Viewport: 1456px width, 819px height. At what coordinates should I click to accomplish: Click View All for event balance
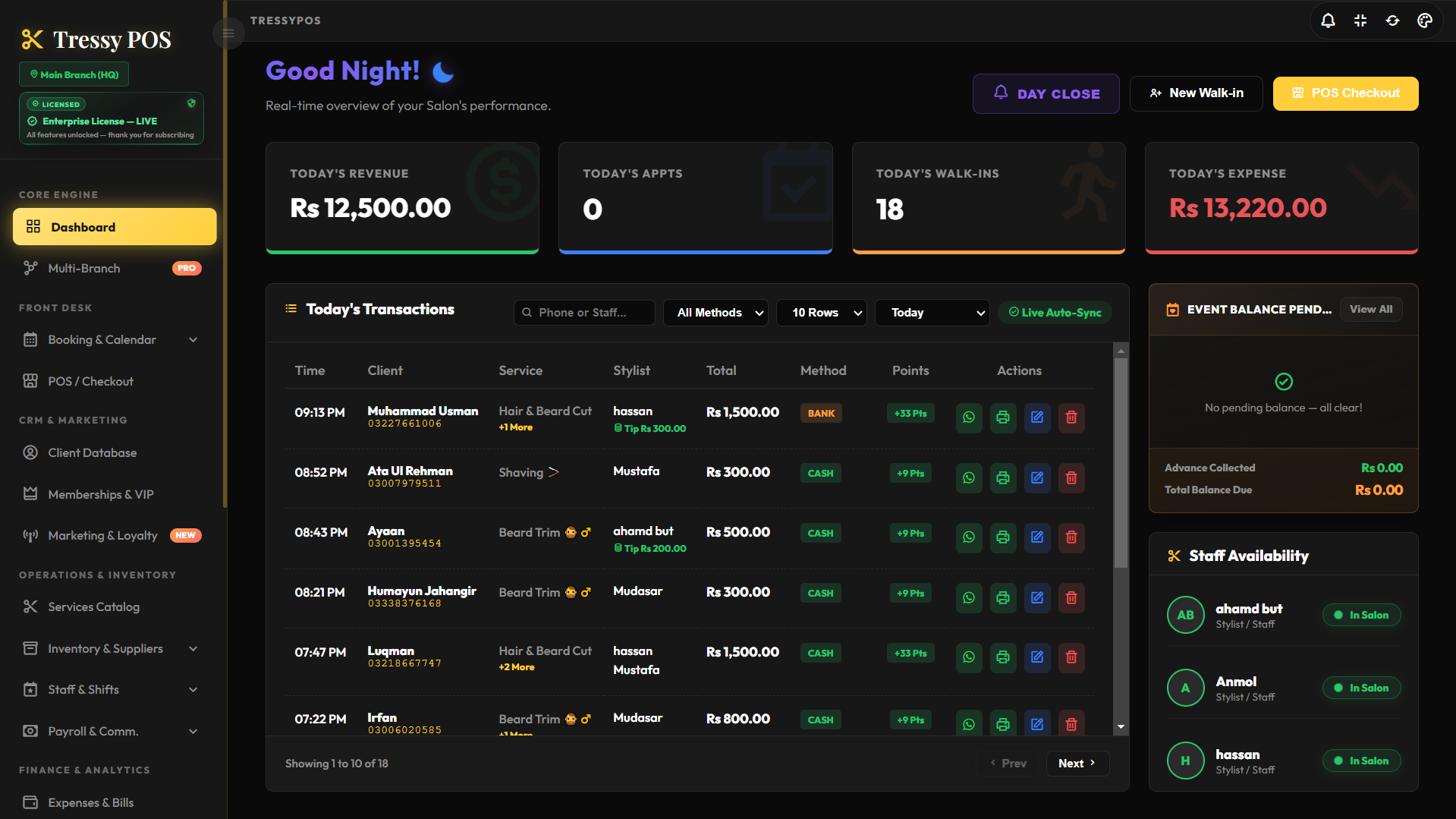point(1370,310)
